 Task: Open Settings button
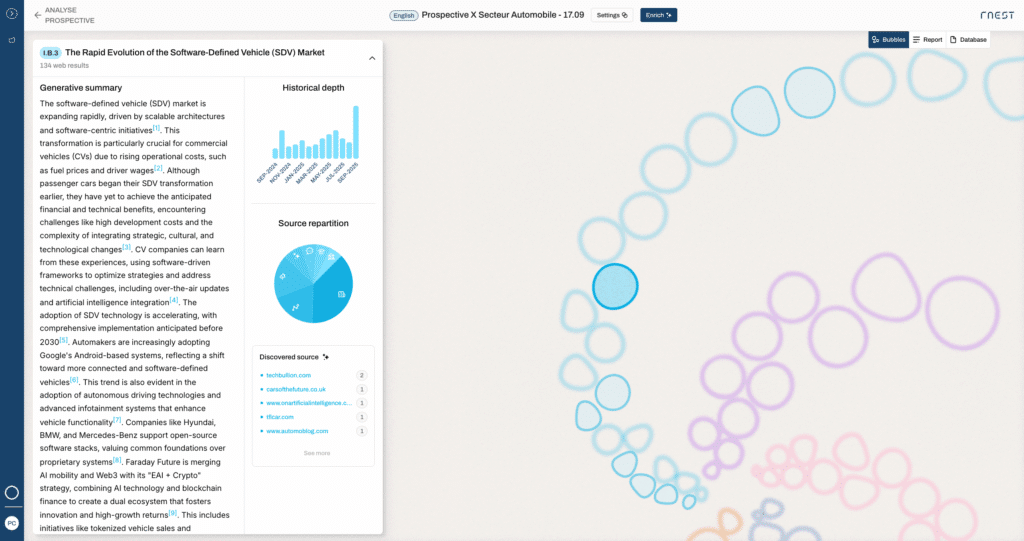[612, 15]
